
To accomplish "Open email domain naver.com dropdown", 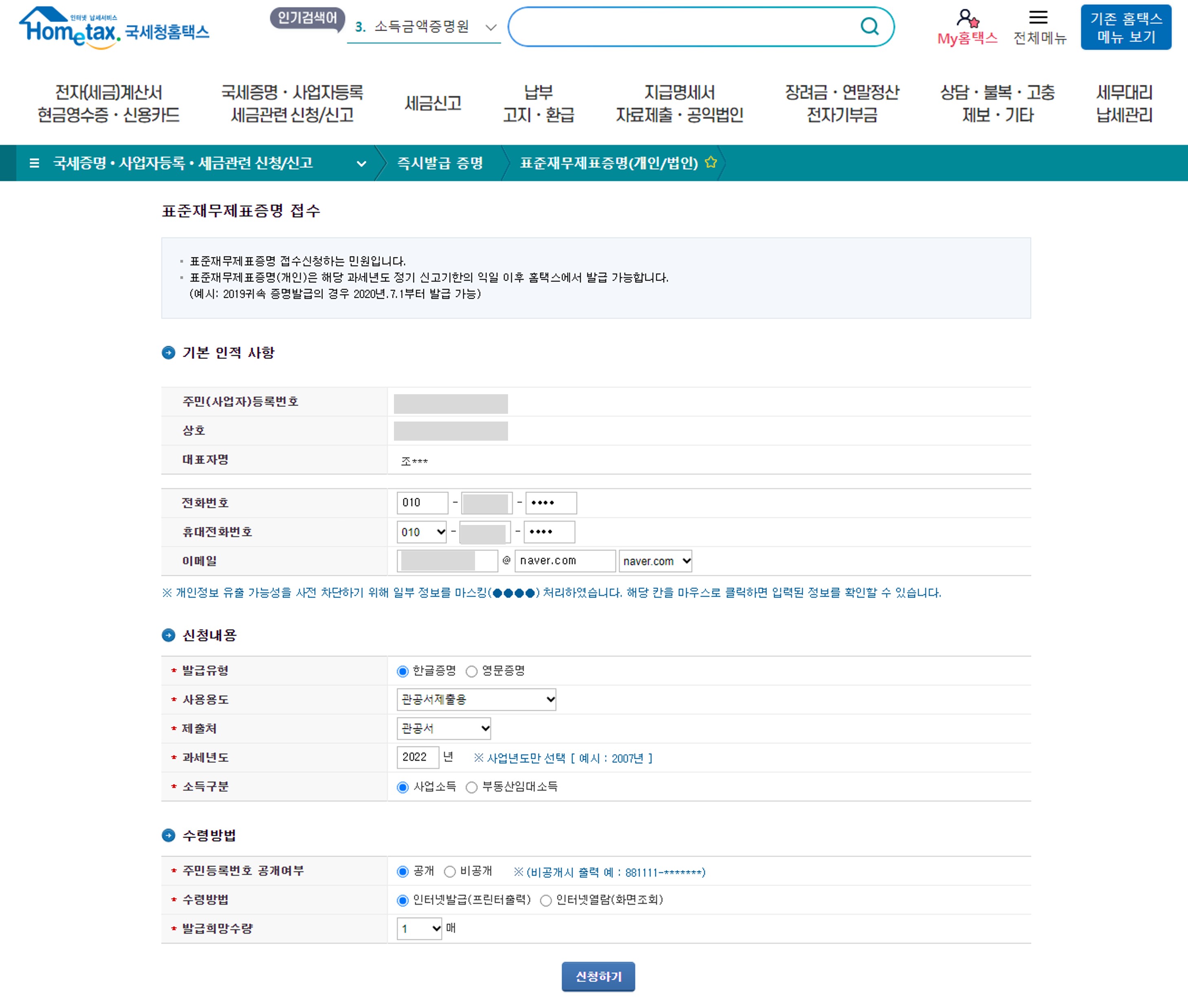I will [655, 561].
